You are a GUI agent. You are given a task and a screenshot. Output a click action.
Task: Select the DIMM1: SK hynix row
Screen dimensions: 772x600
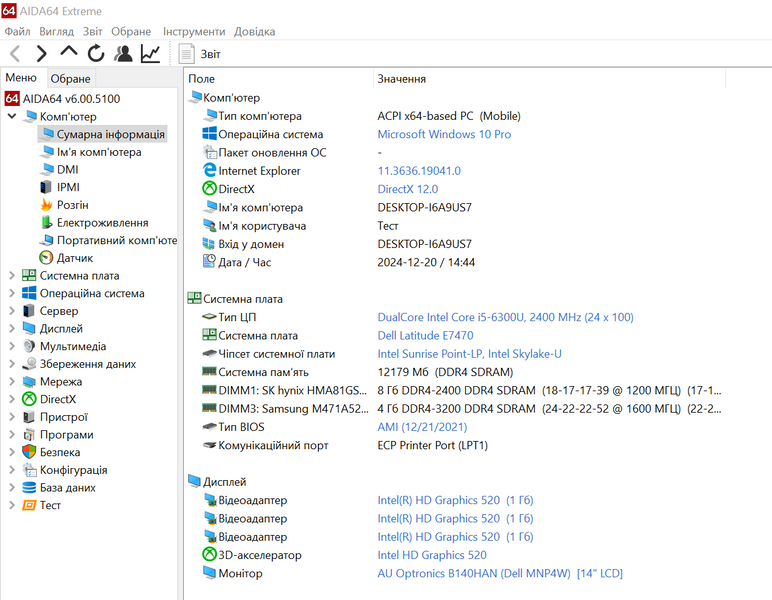(x=462, y=391)
